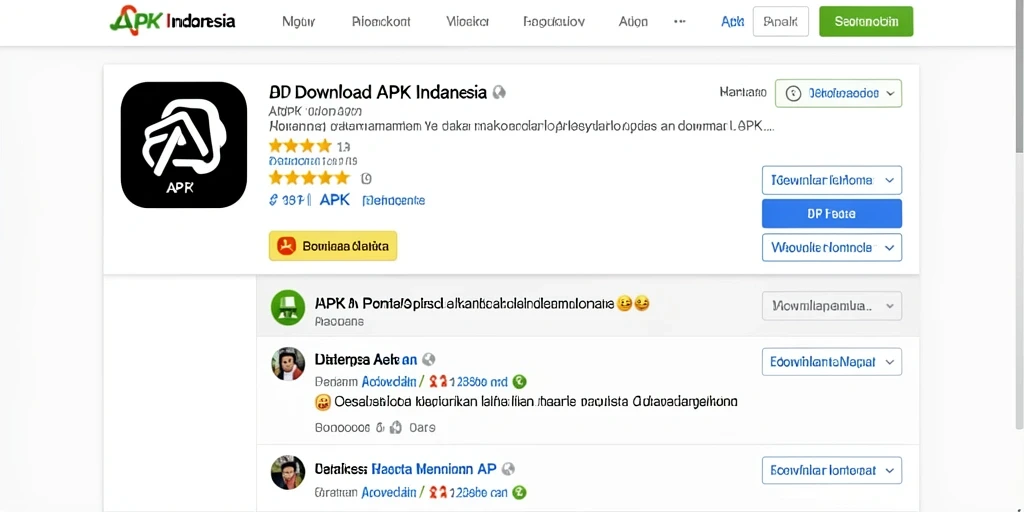Open the Pioneckont nav item
This screenshot has width=1024, height=512.
coord(381,22)
